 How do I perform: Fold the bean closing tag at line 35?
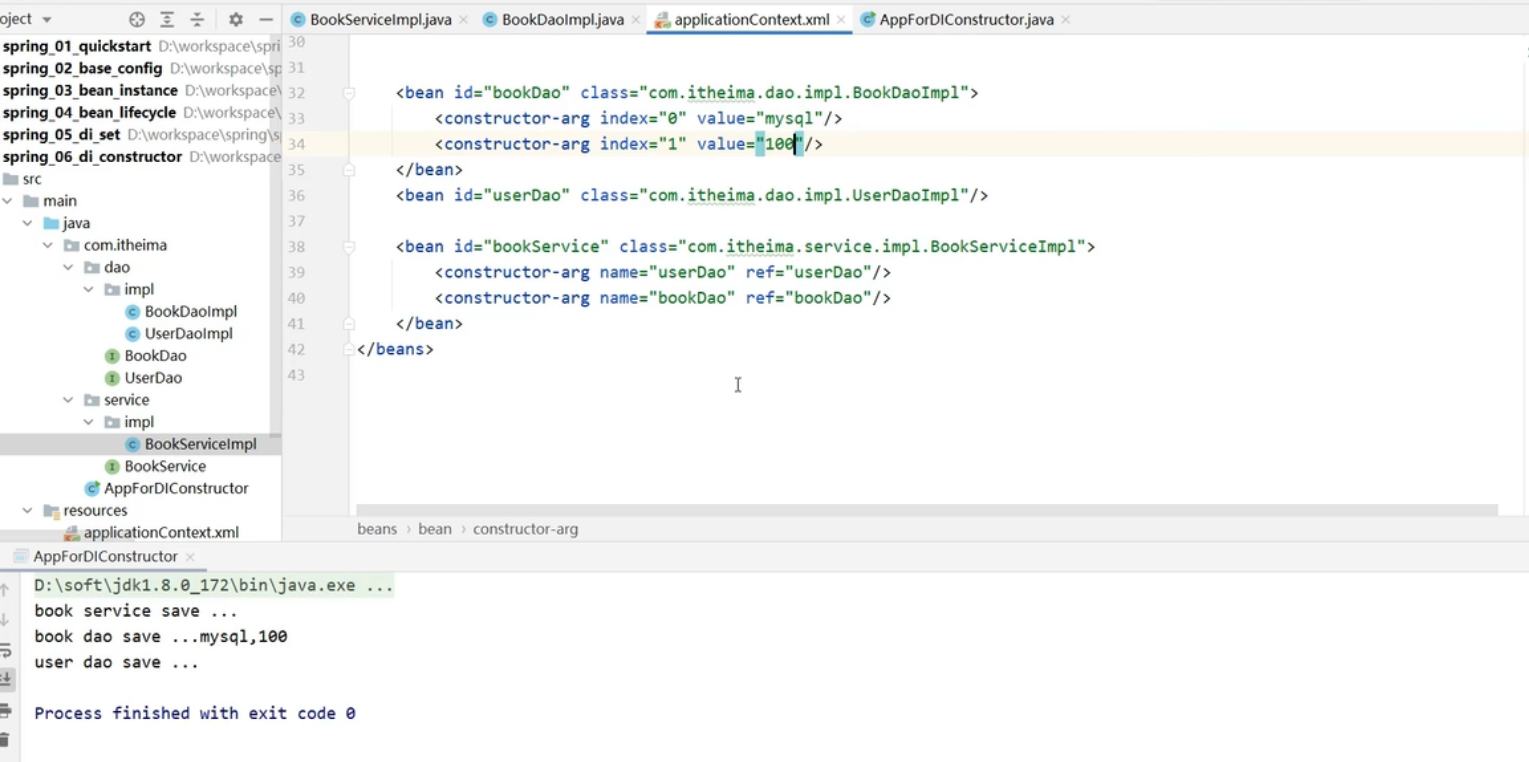point(349,170)
